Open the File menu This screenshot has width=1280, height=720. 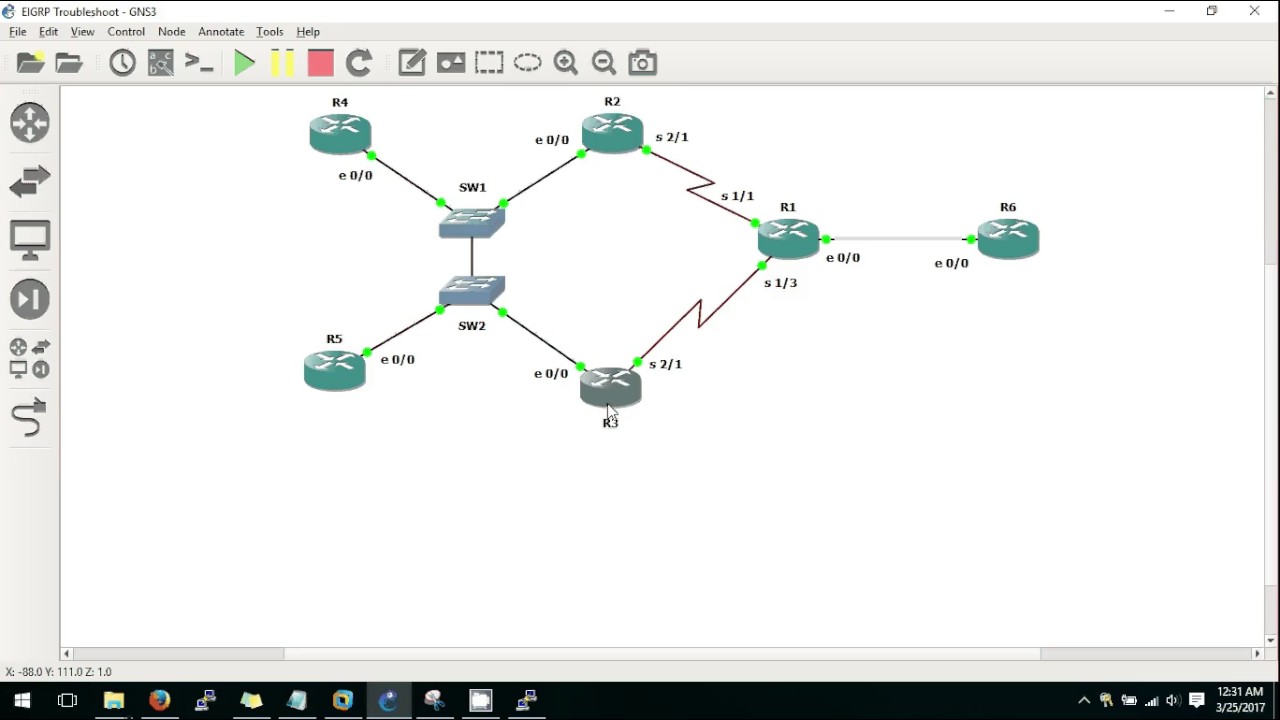click(x=18, y=32)
